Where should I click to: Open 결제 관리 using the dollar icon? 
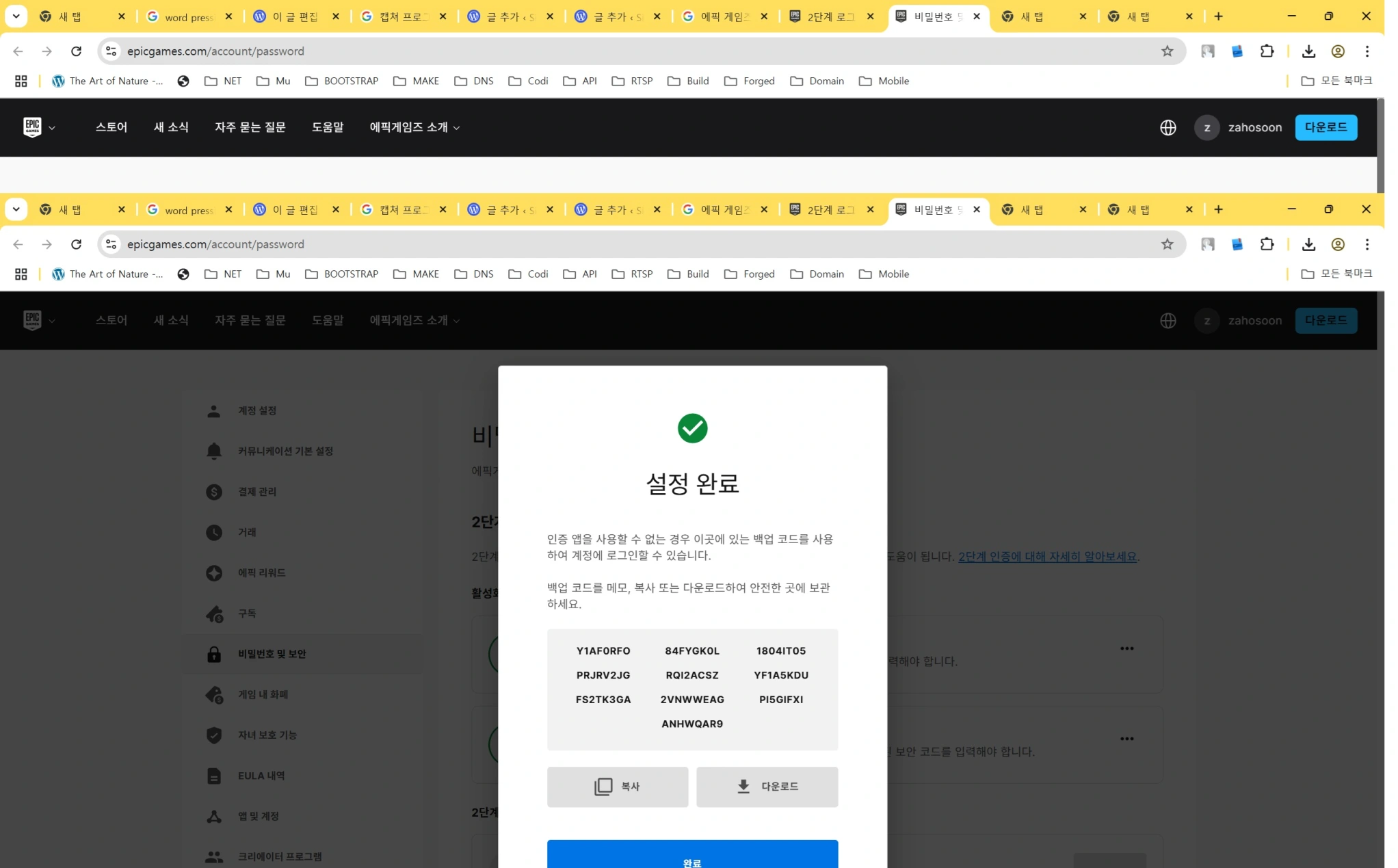(213, 491)
